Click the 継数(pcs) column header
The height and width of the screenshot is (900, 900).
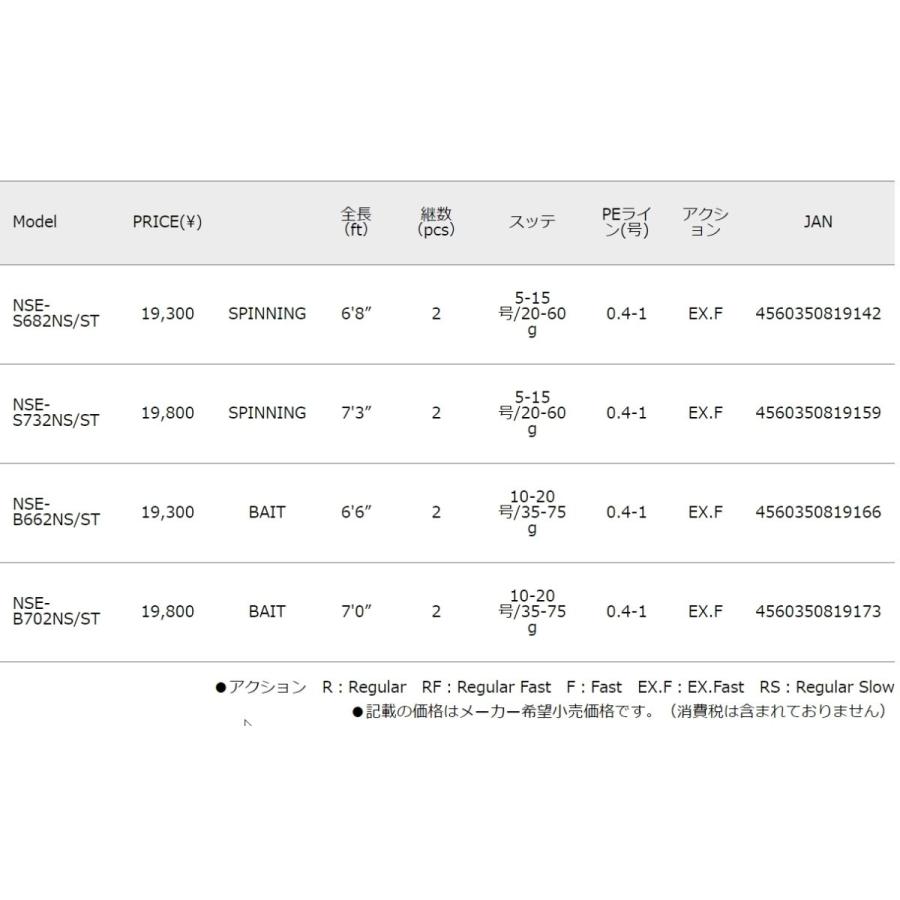coord(436,222)
